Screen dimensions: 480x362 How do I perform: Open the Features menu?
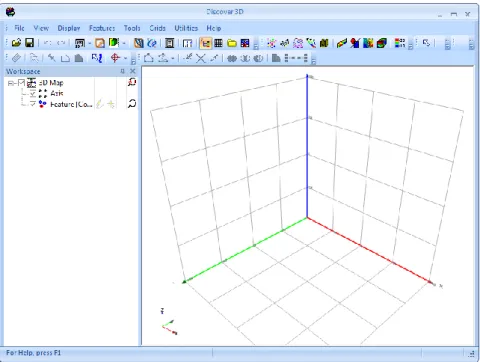point(102,28)
